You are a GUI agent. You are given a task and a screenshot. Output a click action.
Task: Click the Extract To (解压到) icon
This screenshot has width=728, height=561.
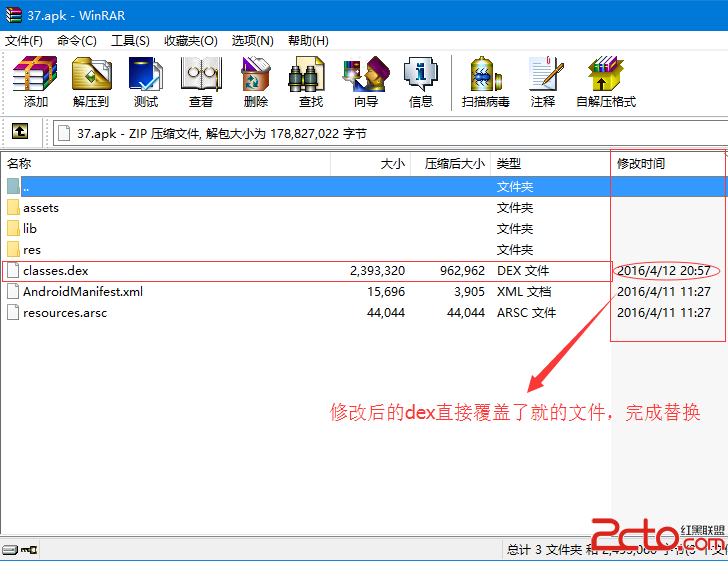(x=91, y=74)
